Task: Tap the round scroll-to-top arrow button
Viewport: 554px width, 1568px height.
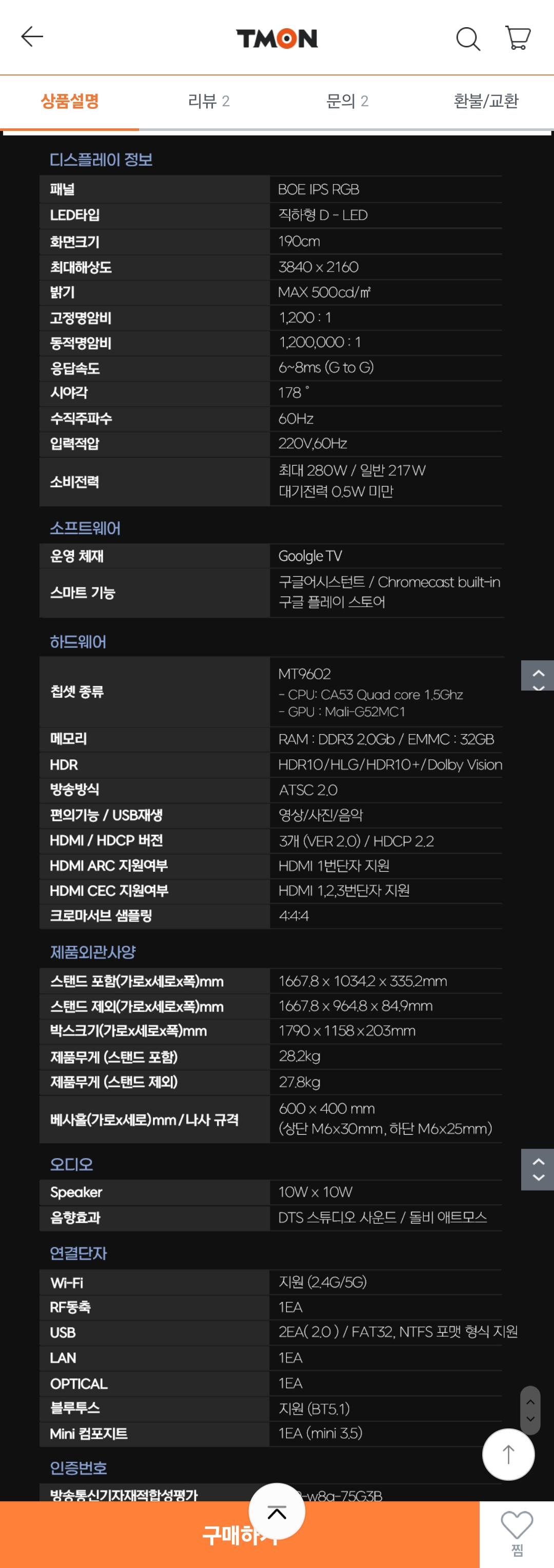Action: pyautogui.click(x=508, y=1454)
